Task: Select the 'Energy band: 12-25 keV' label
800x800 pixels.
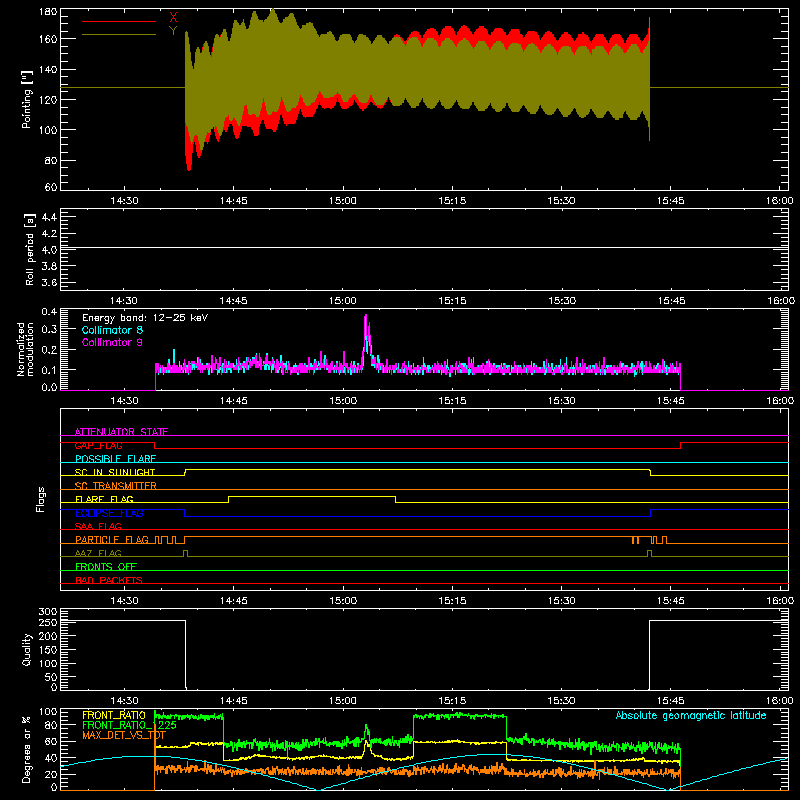Action: pos(145,318)
